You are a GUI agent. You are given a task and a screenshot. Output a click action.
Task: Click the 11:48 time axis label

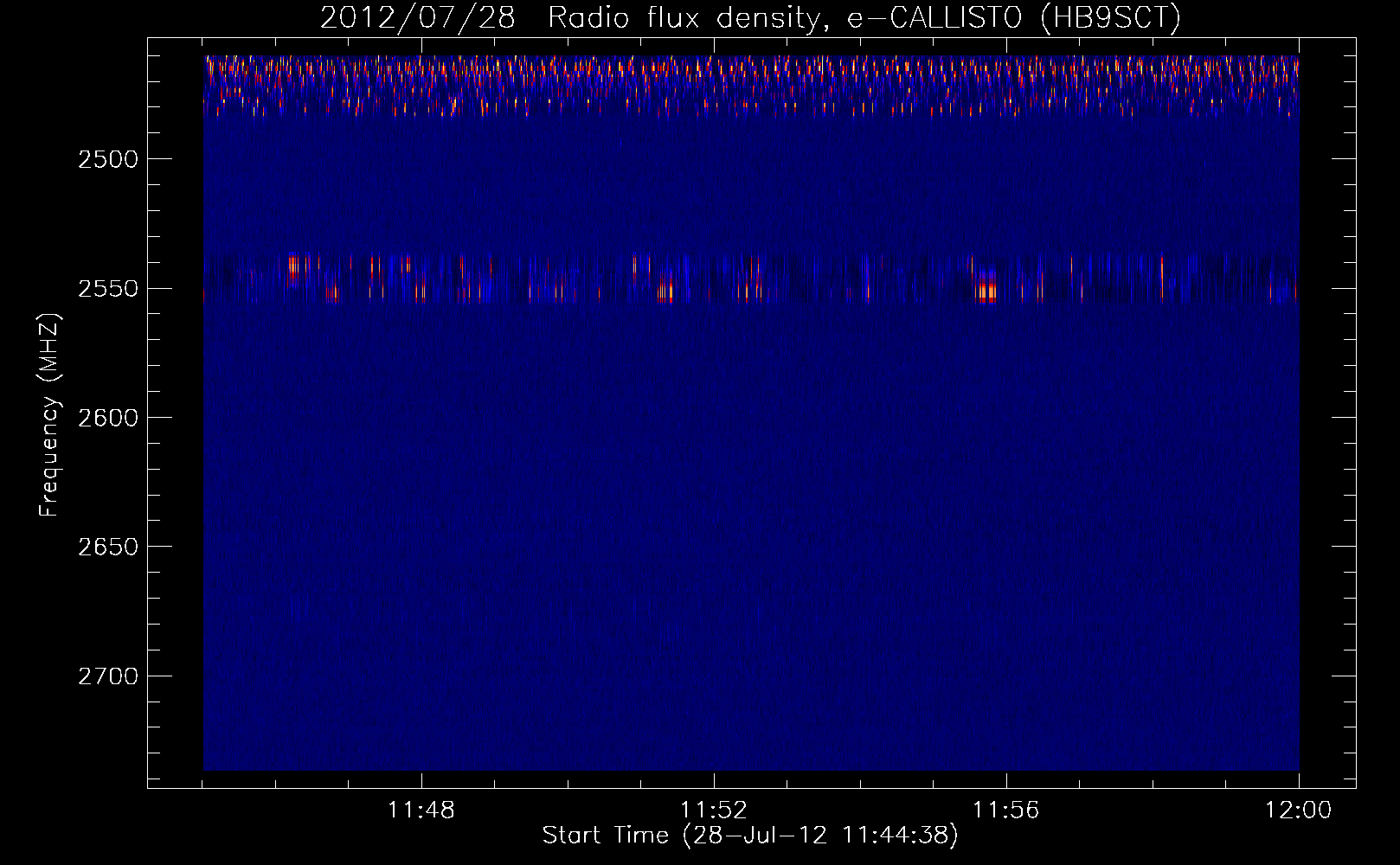click(421, 811)
